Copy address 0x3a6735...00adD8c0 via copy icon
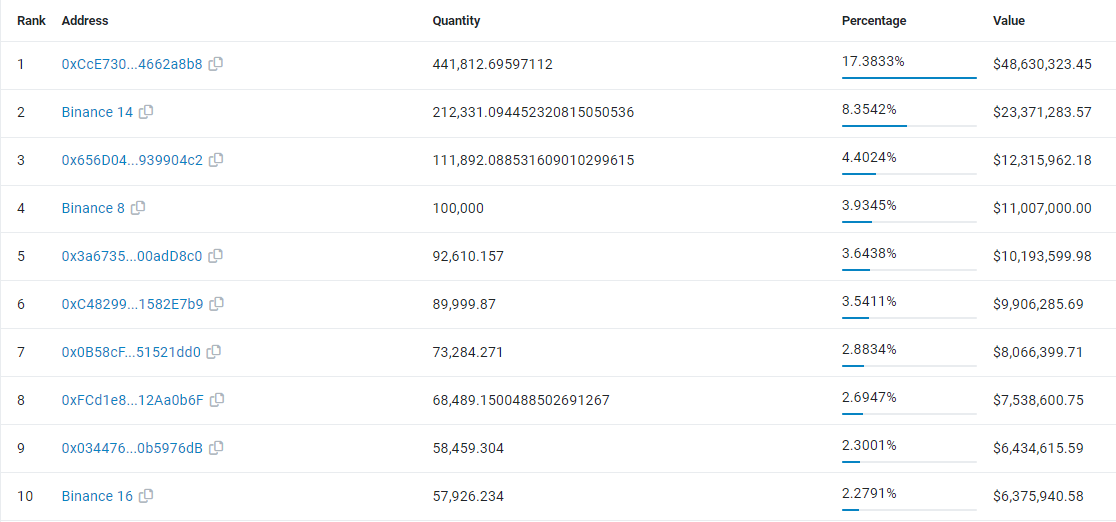 pyautogui.click(x=216, y=255)
